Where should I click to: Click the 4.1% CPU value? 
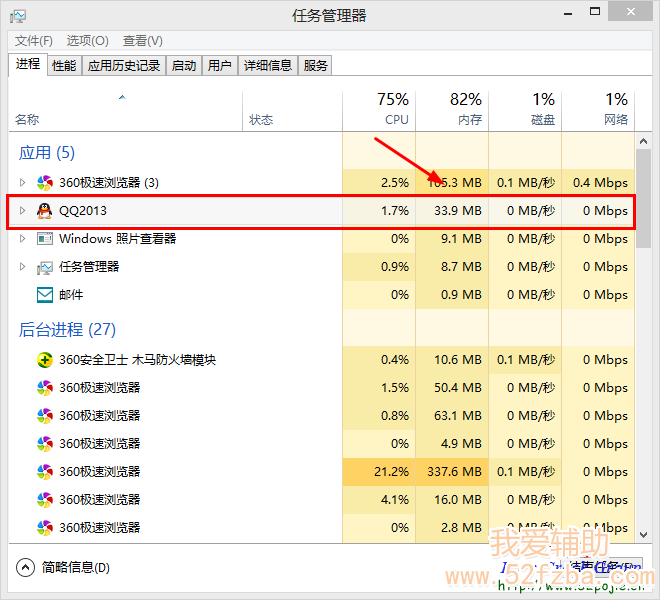point(395,500)
